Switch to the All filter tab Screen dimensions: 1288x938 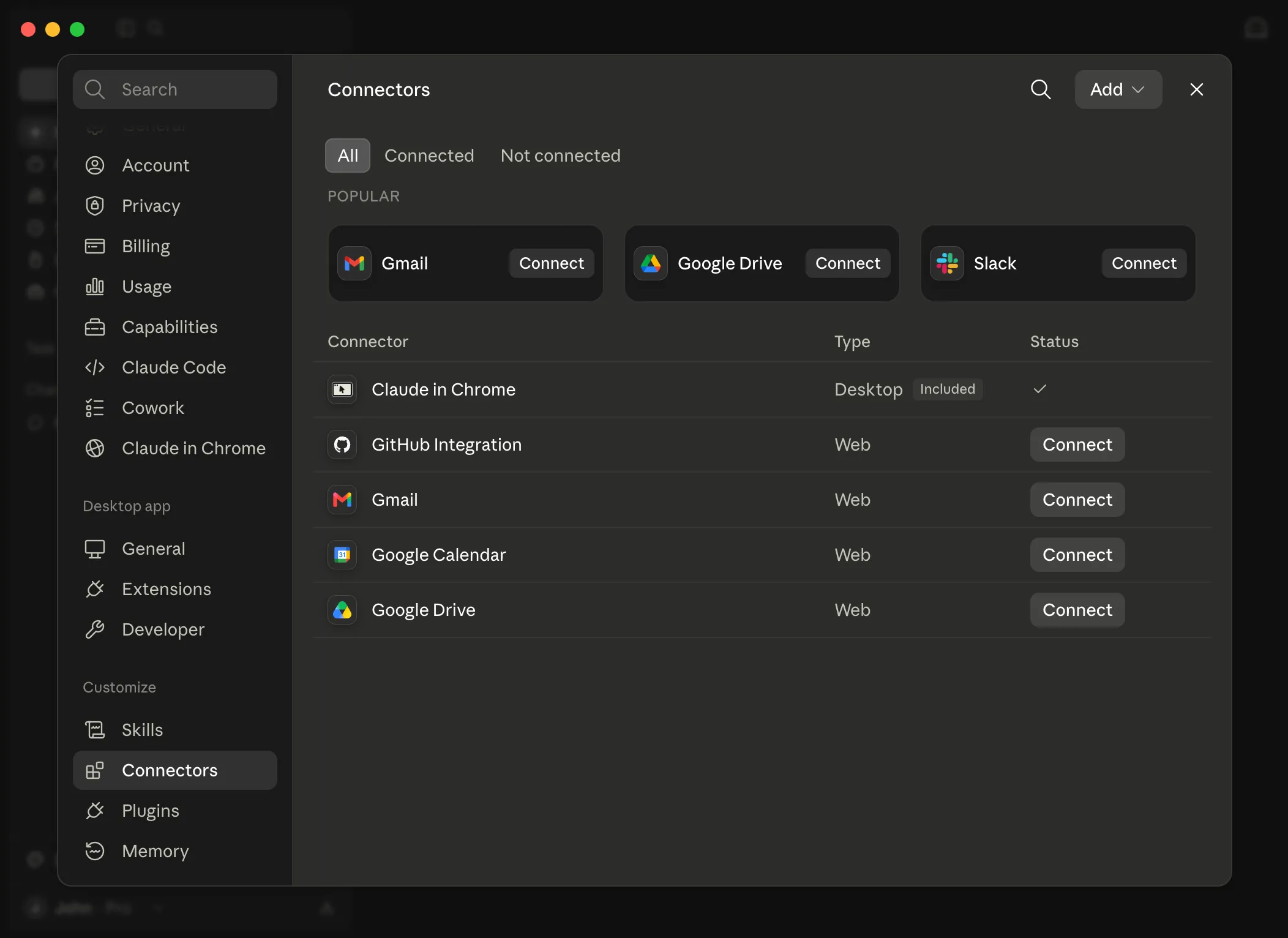tap(348, 156)
